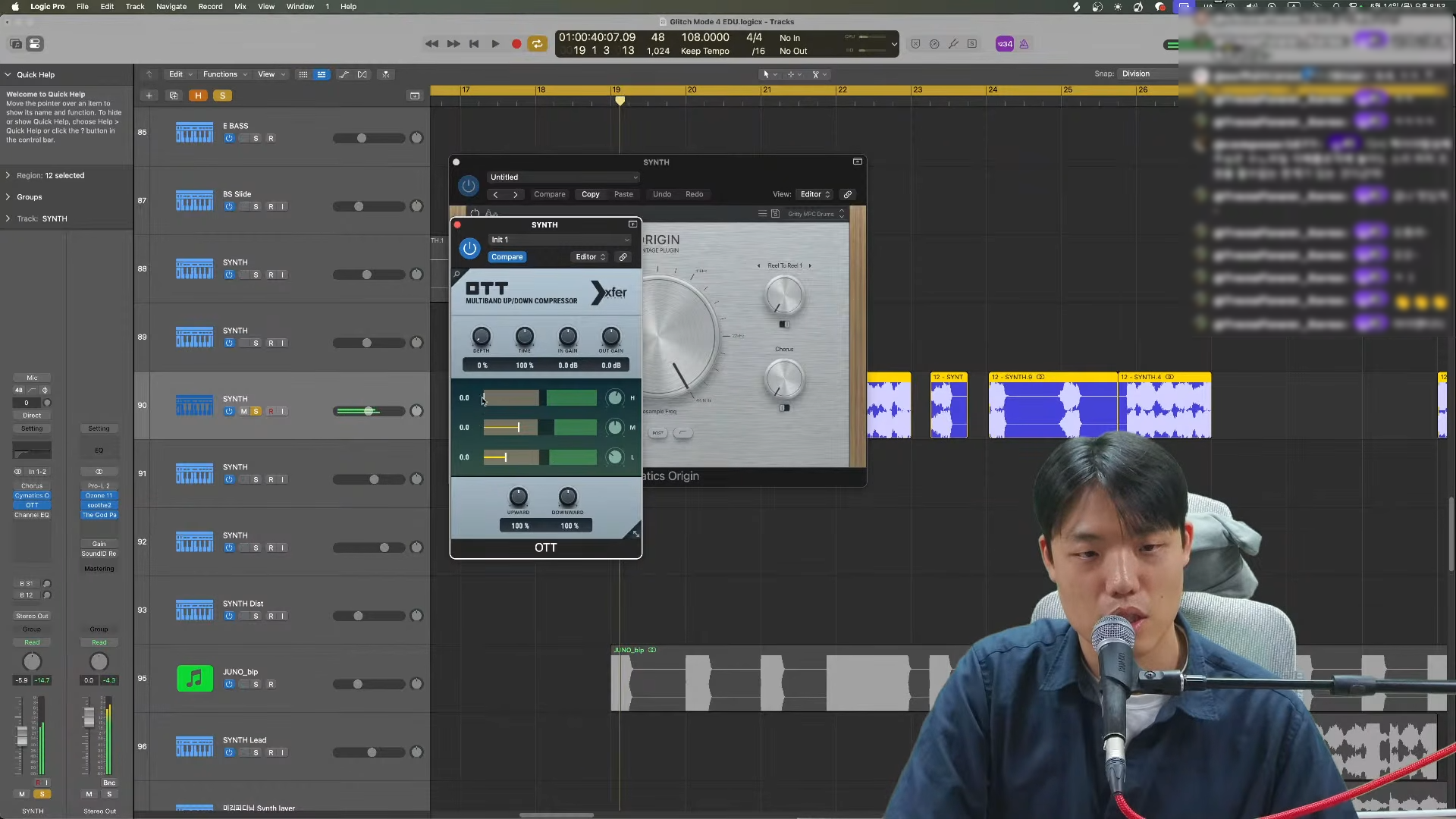Toggle Cycle mode button
The width and height of the screenshot is (1456, 819).
pyautogui.click(x=538, y=44)
